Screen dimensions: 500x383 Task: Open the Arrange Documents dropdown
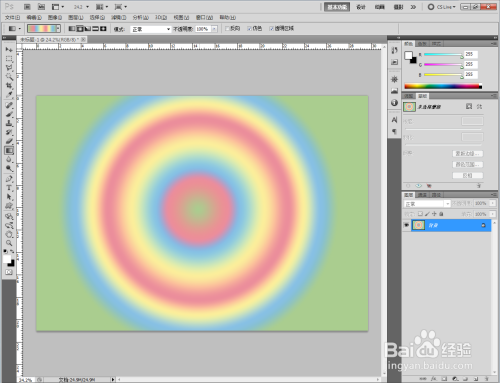click(102, 7)
